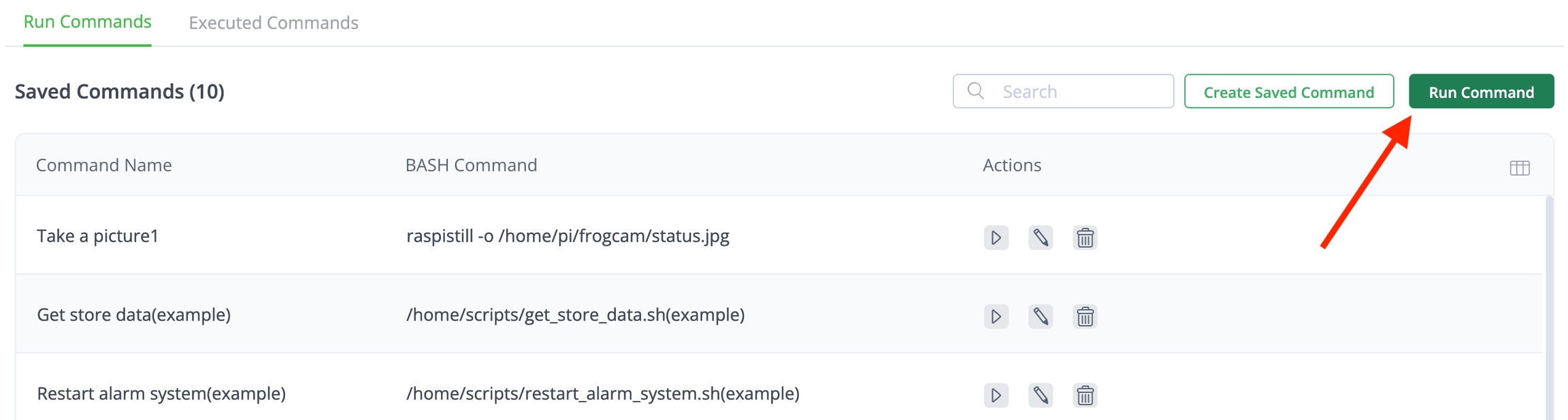Viewport: 1568px width, 420px height.
Task: Run the Restart alarm system(example) command
Action: coord(996,395)
